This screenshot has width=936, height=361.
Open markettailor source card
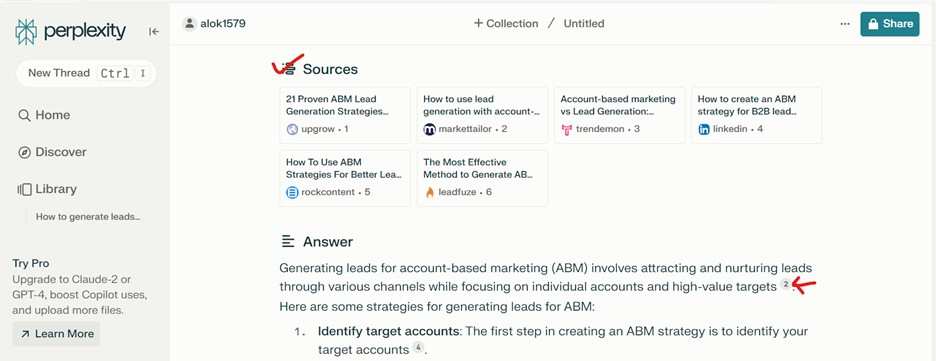(482, 115)
